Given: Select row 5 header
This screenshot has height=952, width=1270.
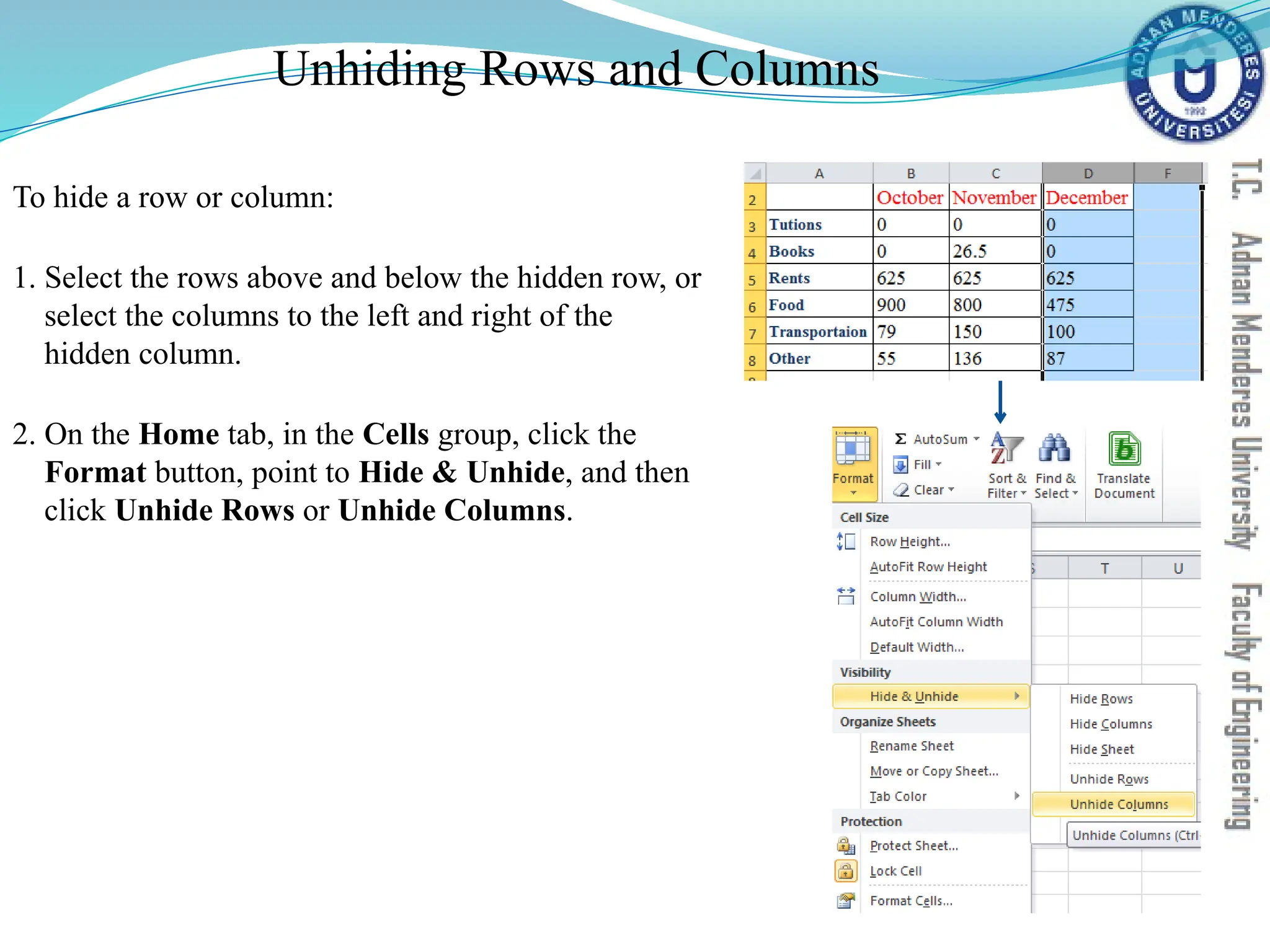Looking at the screenshot, I should [x=755, y=278].
